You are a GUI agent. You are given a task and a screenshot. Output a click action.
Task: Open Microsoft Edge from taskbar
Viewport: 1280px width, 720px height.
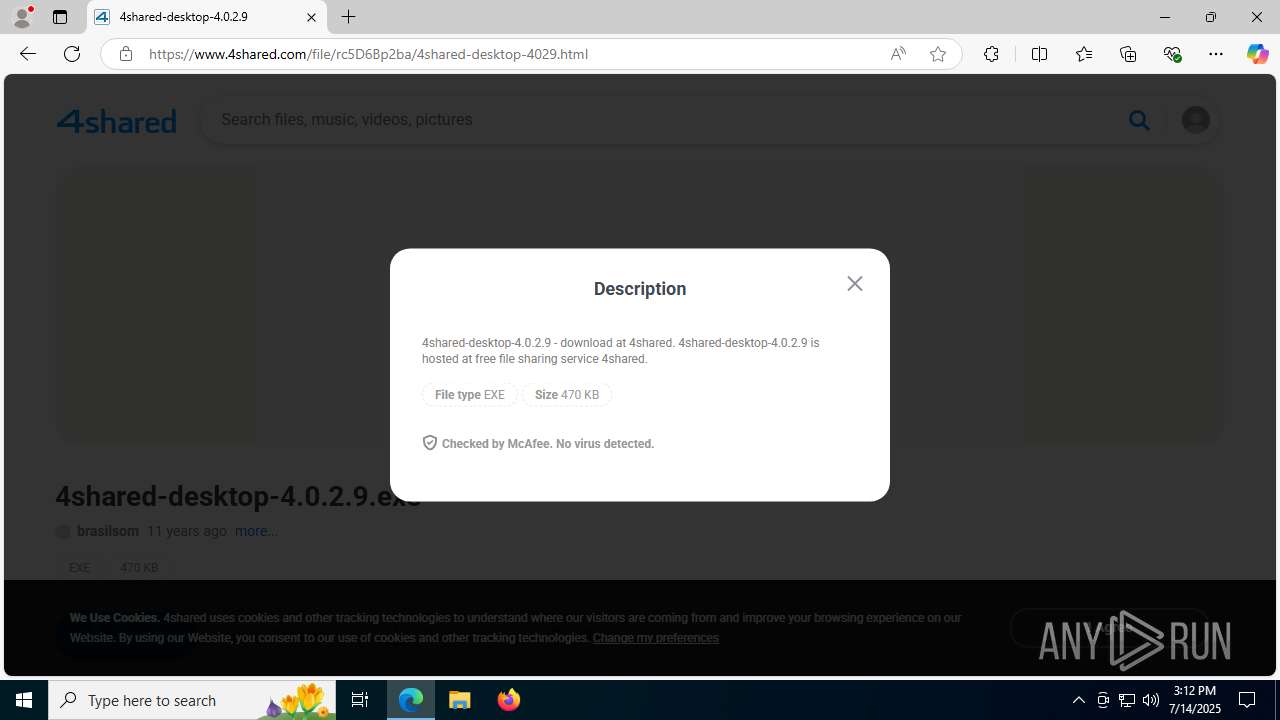(411, 700)
